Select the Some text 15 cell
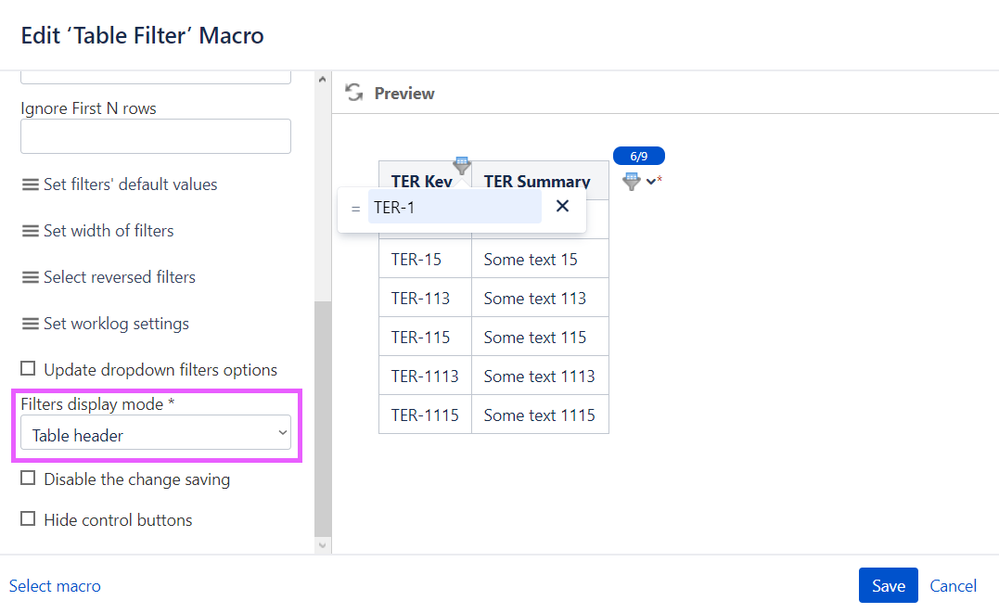 click(540, 259)
